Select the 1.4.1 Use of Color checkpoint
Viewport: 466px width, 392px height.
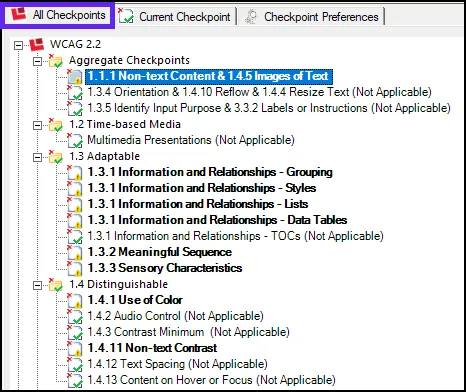135,300
